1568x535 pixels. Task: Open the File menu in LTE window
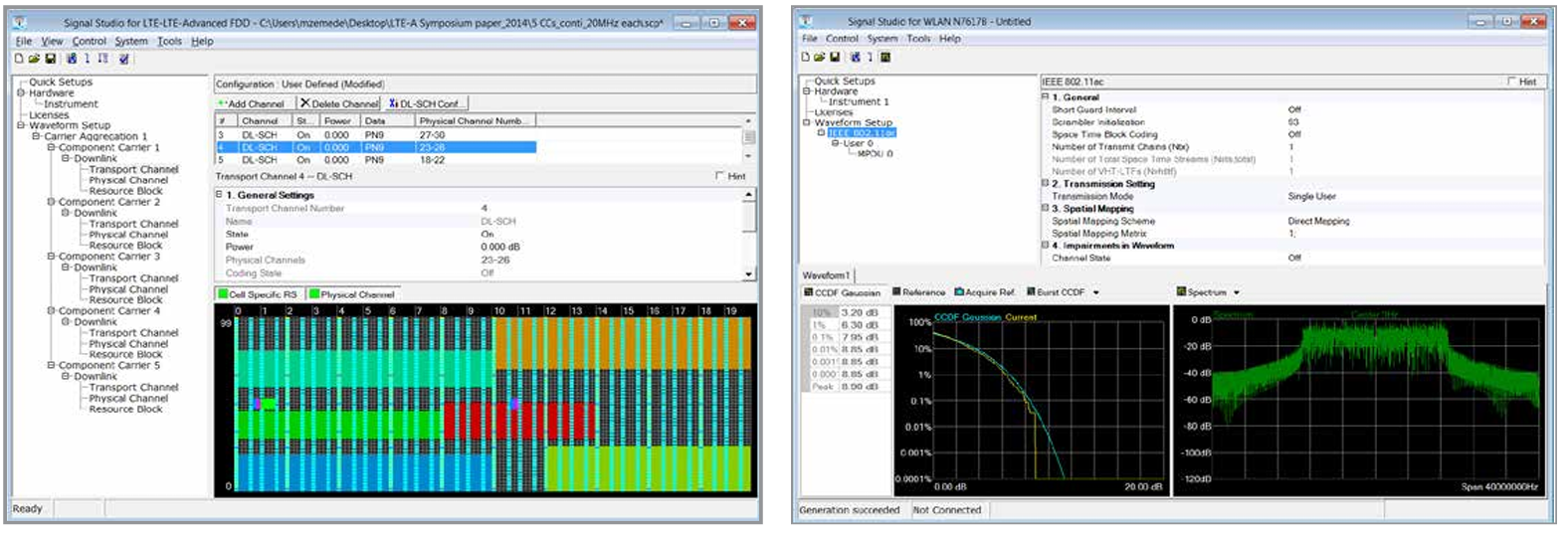tap(23, 41)
